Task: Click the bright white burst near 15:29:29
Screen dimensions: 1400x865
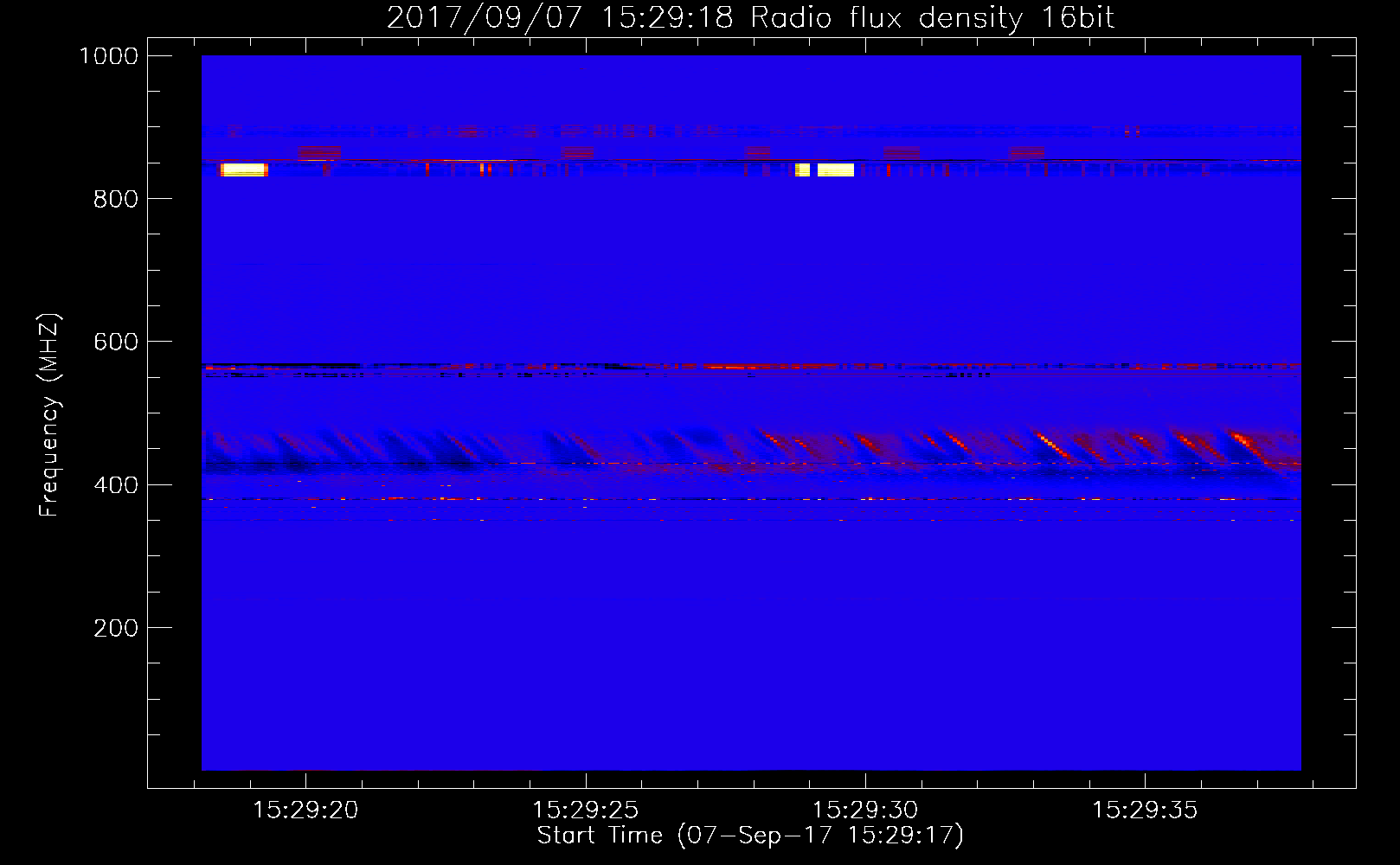Action: [x=825, y=170]
